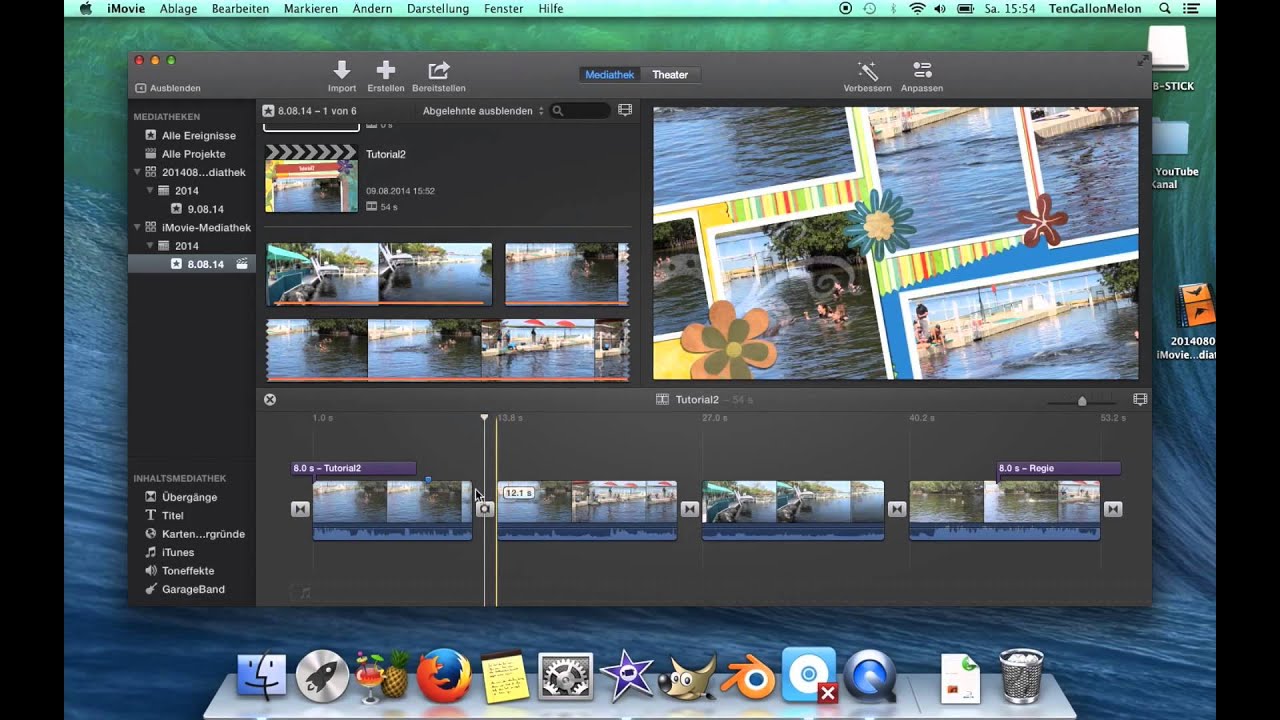This screenshot has height=720, width=1280.
Task: Open the Darstellung menu
Action: pos(438,8)
